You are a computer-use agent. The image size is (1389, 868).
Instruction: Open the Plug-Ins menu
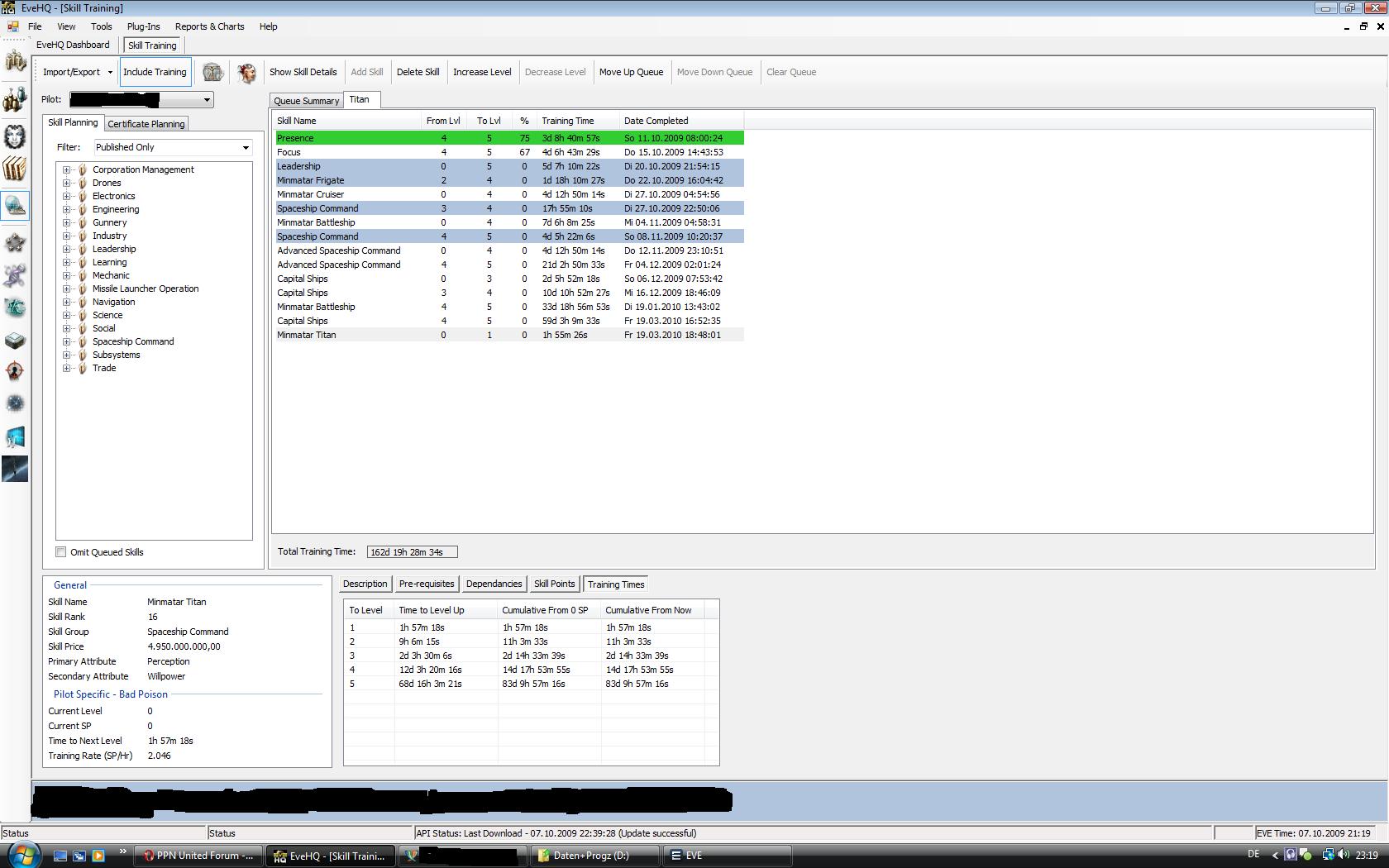coord(144,26)
